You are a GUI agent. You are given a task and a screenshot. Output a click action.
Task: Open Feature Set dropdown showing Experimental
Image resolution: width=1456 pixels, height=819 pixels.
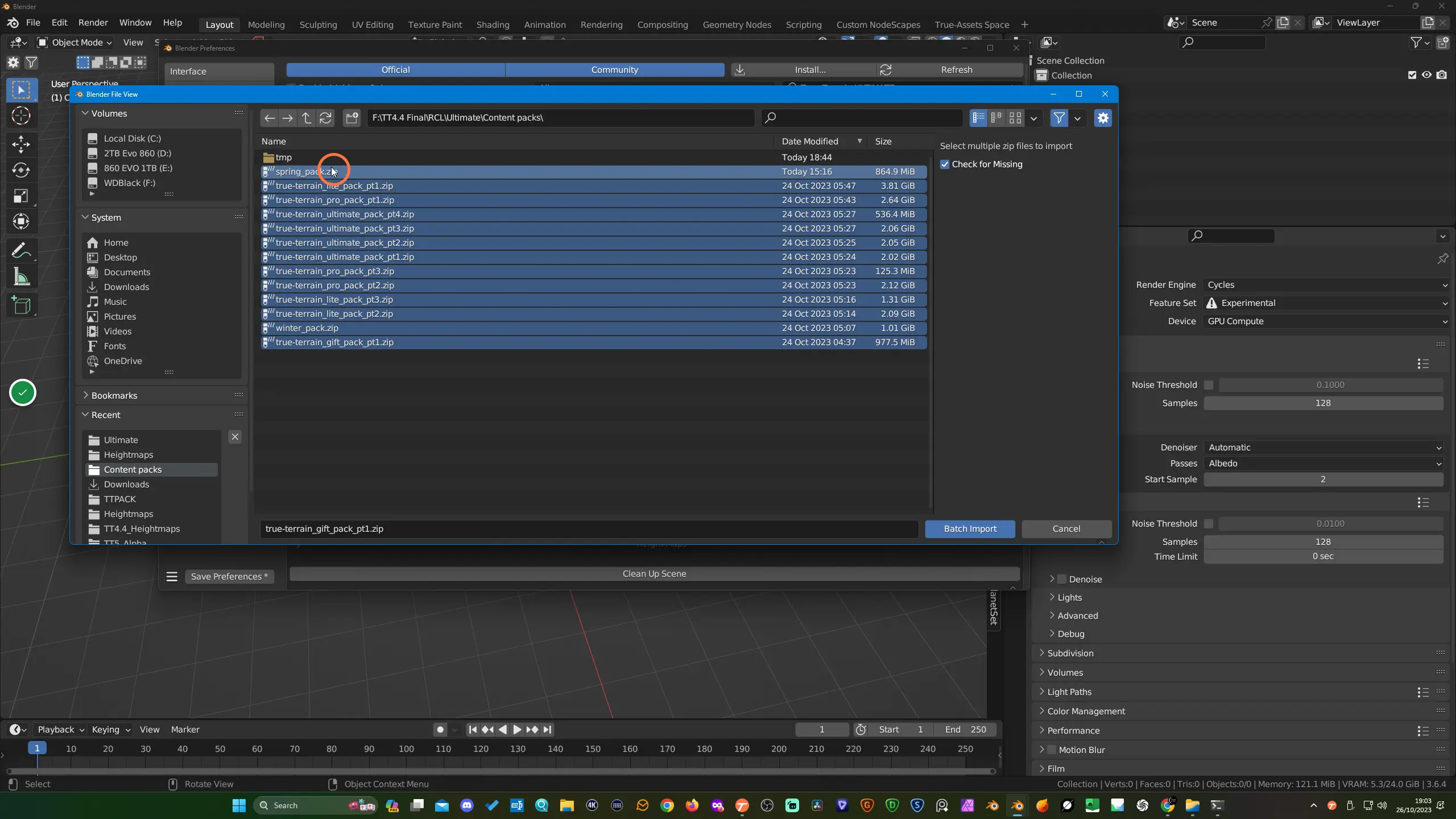pos(1326,303)
